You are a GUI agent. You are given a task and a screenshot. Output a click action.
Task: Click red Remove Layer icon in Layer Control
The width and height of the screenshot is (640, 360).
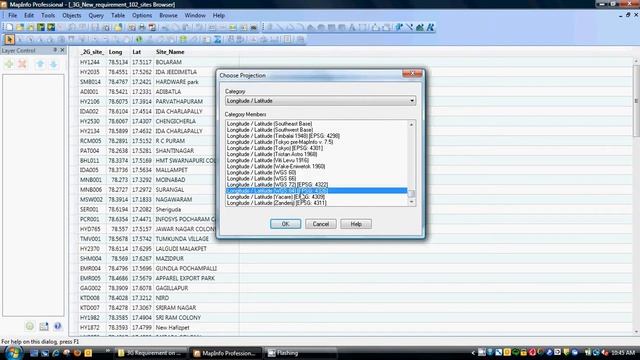coord(22,64)
